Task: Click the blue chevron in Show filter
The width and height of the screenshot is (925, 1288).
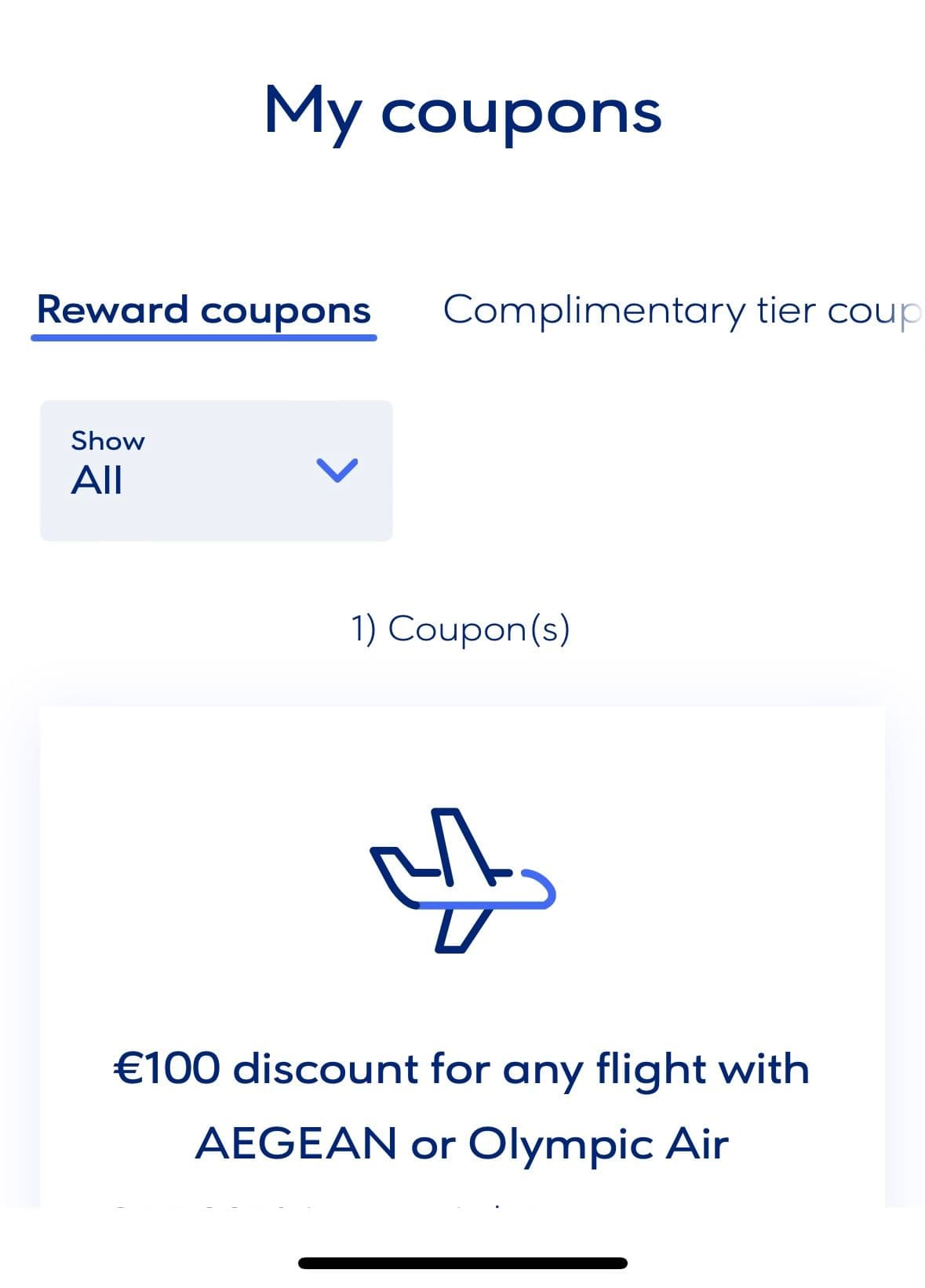Action: pos(337,470)
